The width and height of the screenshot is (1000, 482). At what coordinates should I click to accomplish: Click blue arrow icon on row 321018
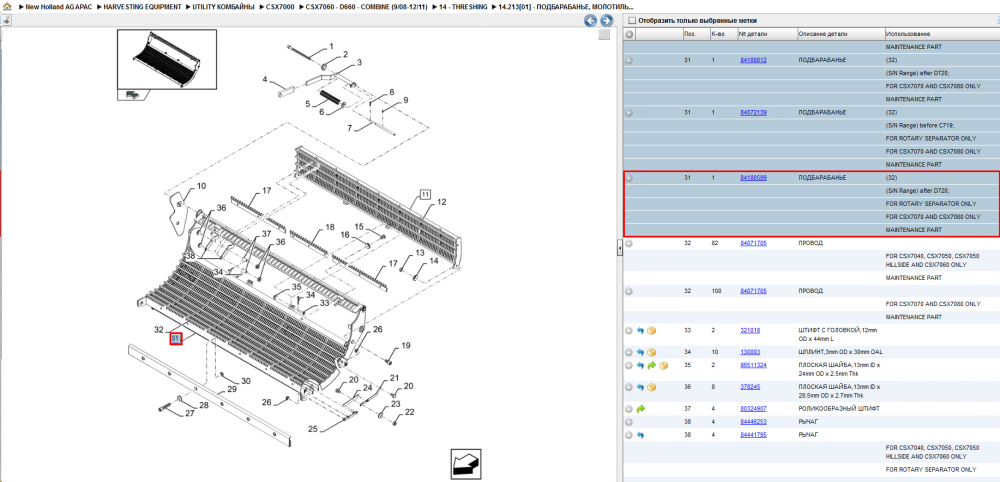640,331
